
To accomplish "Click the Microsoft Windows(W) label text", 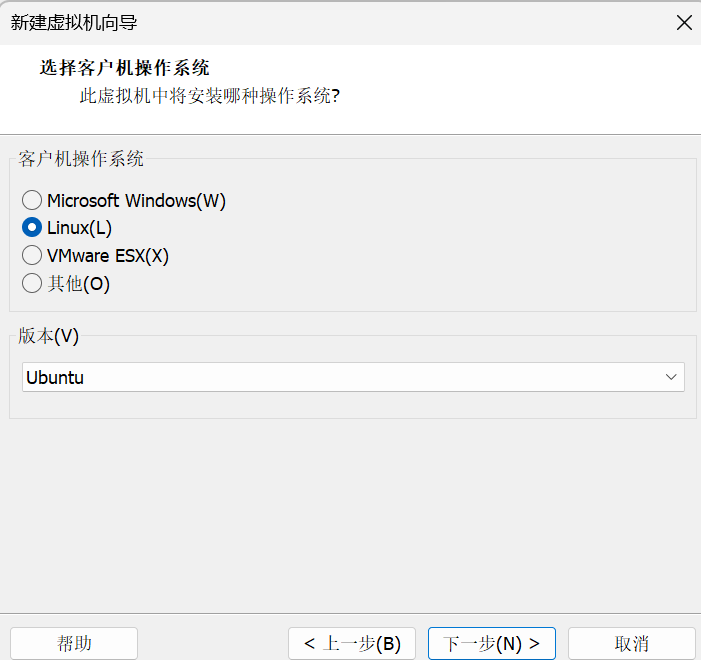I will pyautogui.click(x=136, y=201).
